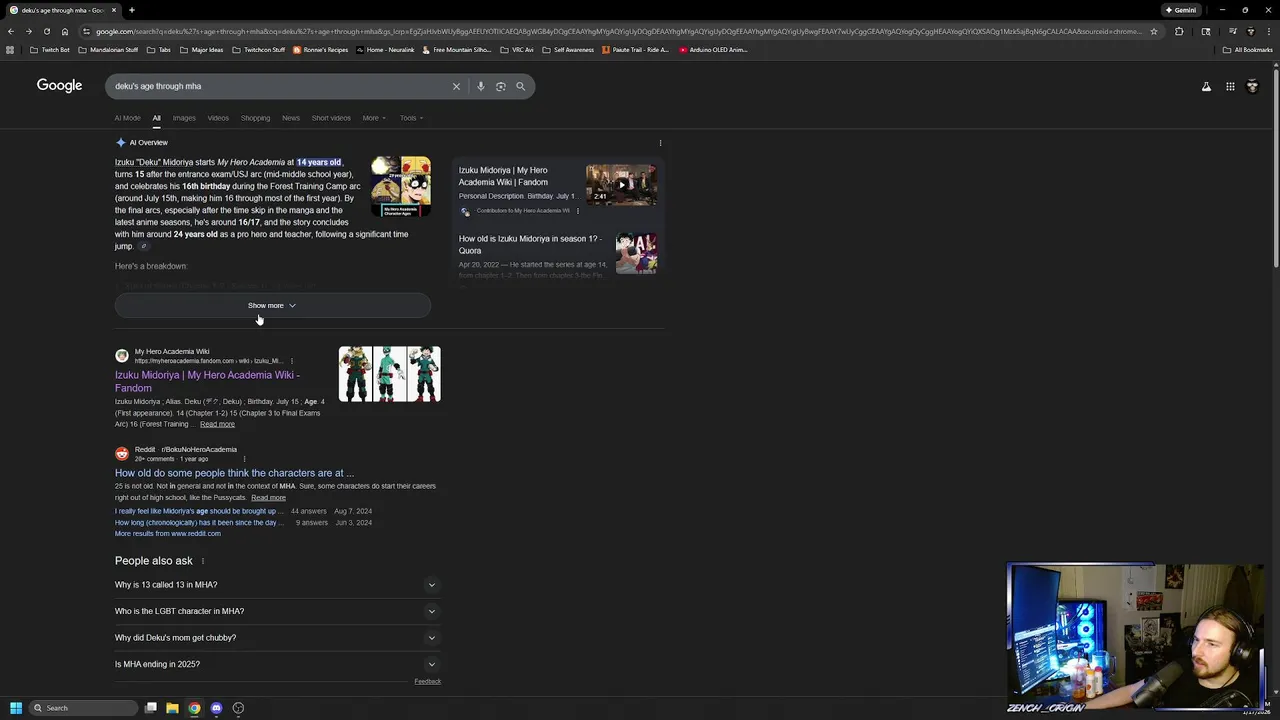
Task: Switch to the Short videos tab
Action: 331,118
